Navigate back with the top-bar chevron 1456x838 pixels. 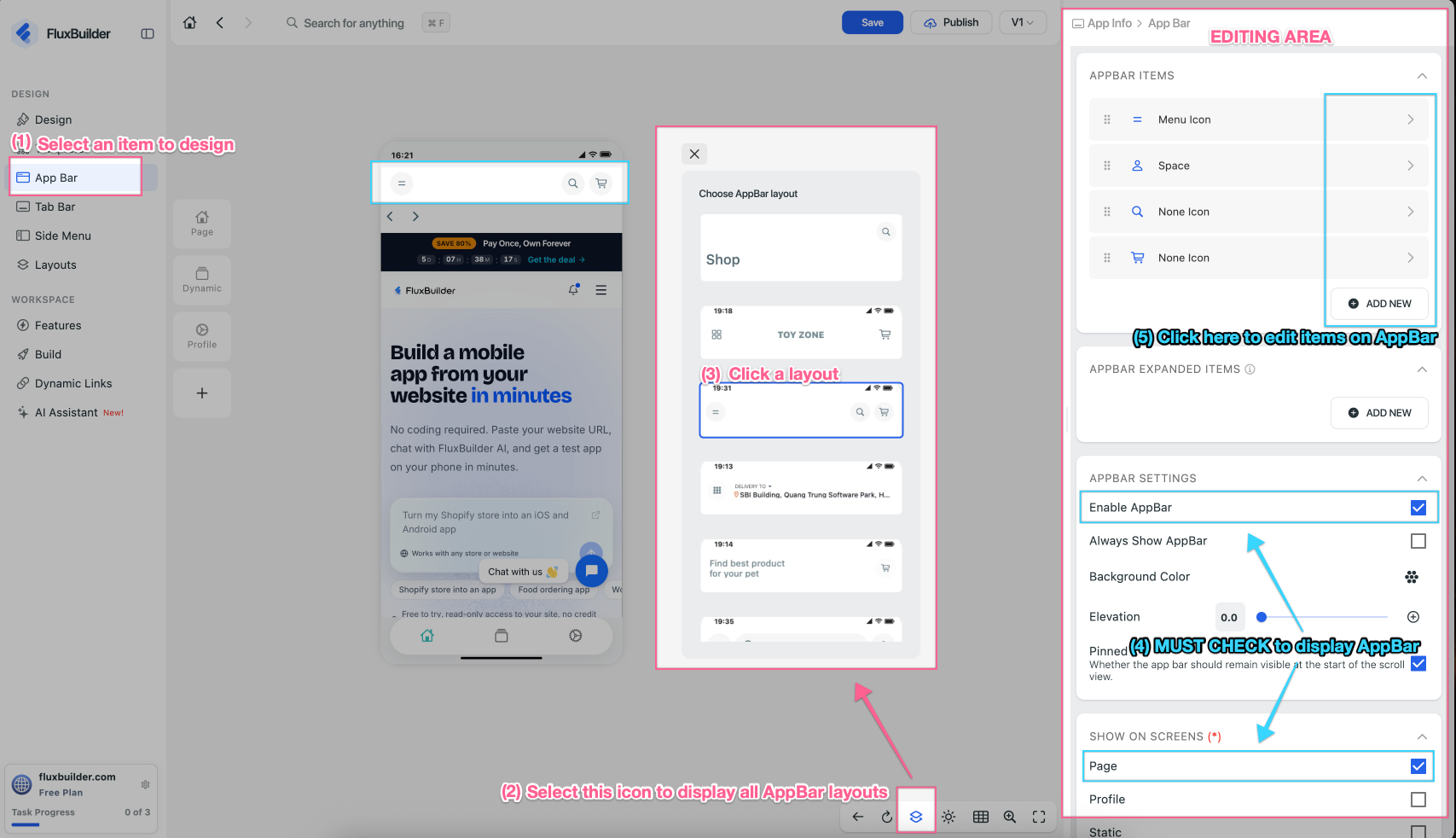pyautogui.click(x=220, y=23)
